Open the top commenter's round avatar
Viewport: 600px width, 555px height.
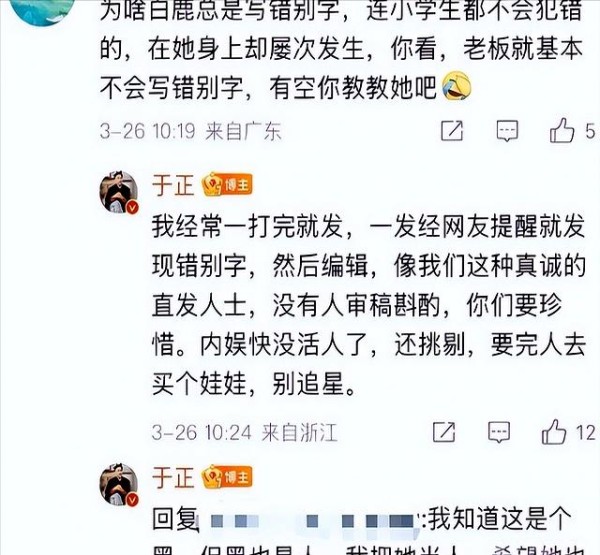click(x=42, y=10)
